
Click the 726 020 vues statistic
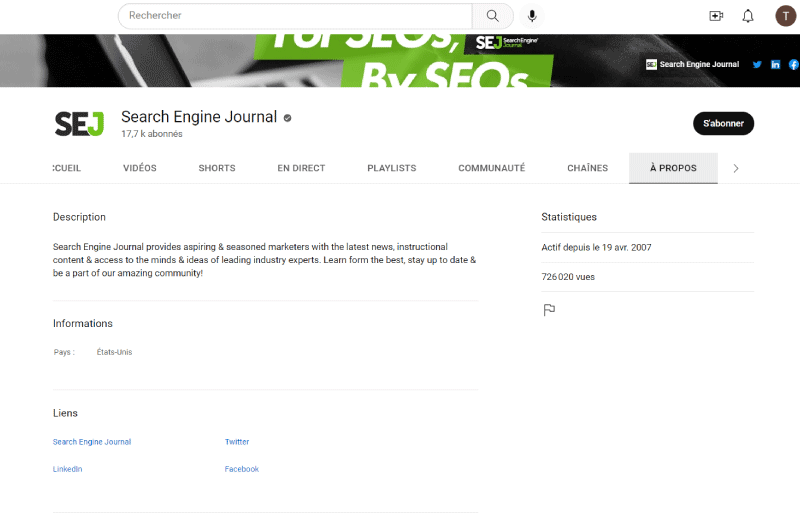click(568, 277)
